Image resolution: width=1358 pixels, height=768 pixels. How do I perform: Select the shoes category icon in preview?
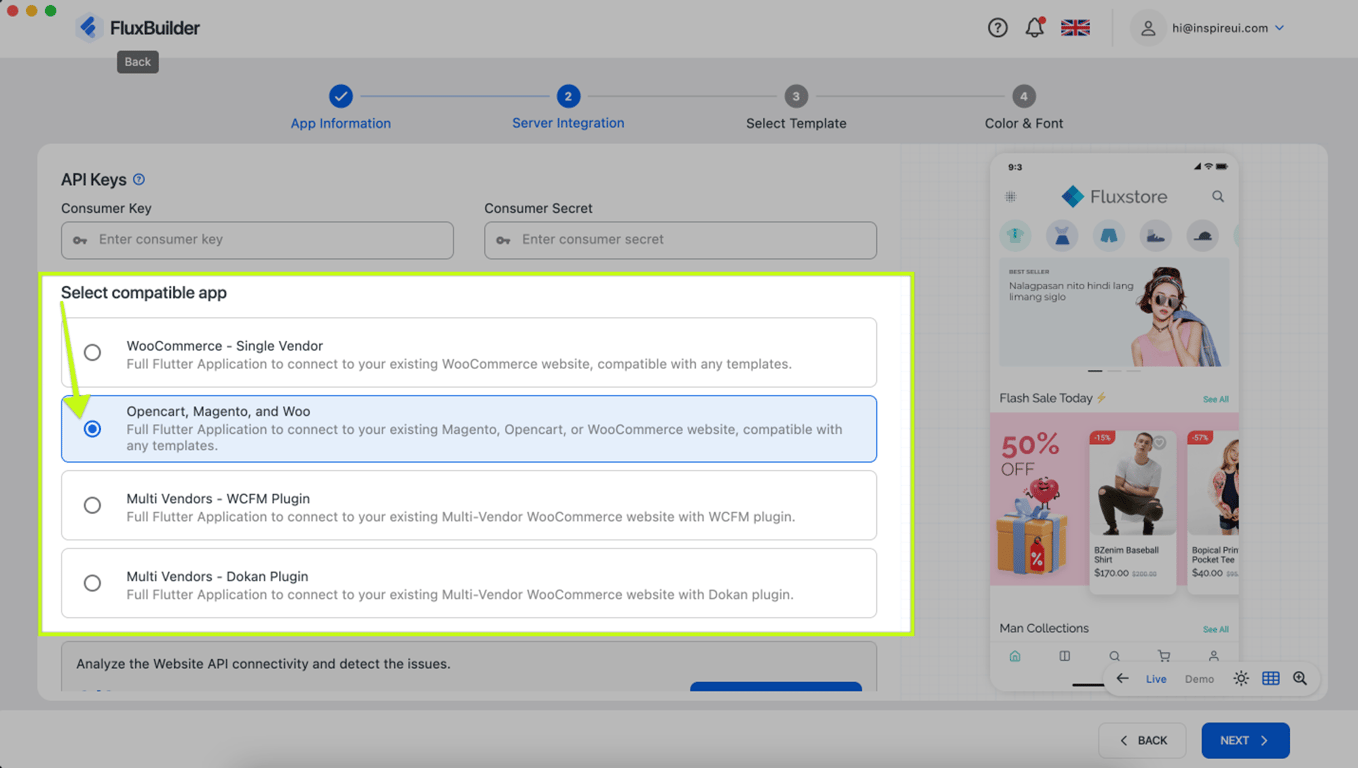(x=1155, y=236)
